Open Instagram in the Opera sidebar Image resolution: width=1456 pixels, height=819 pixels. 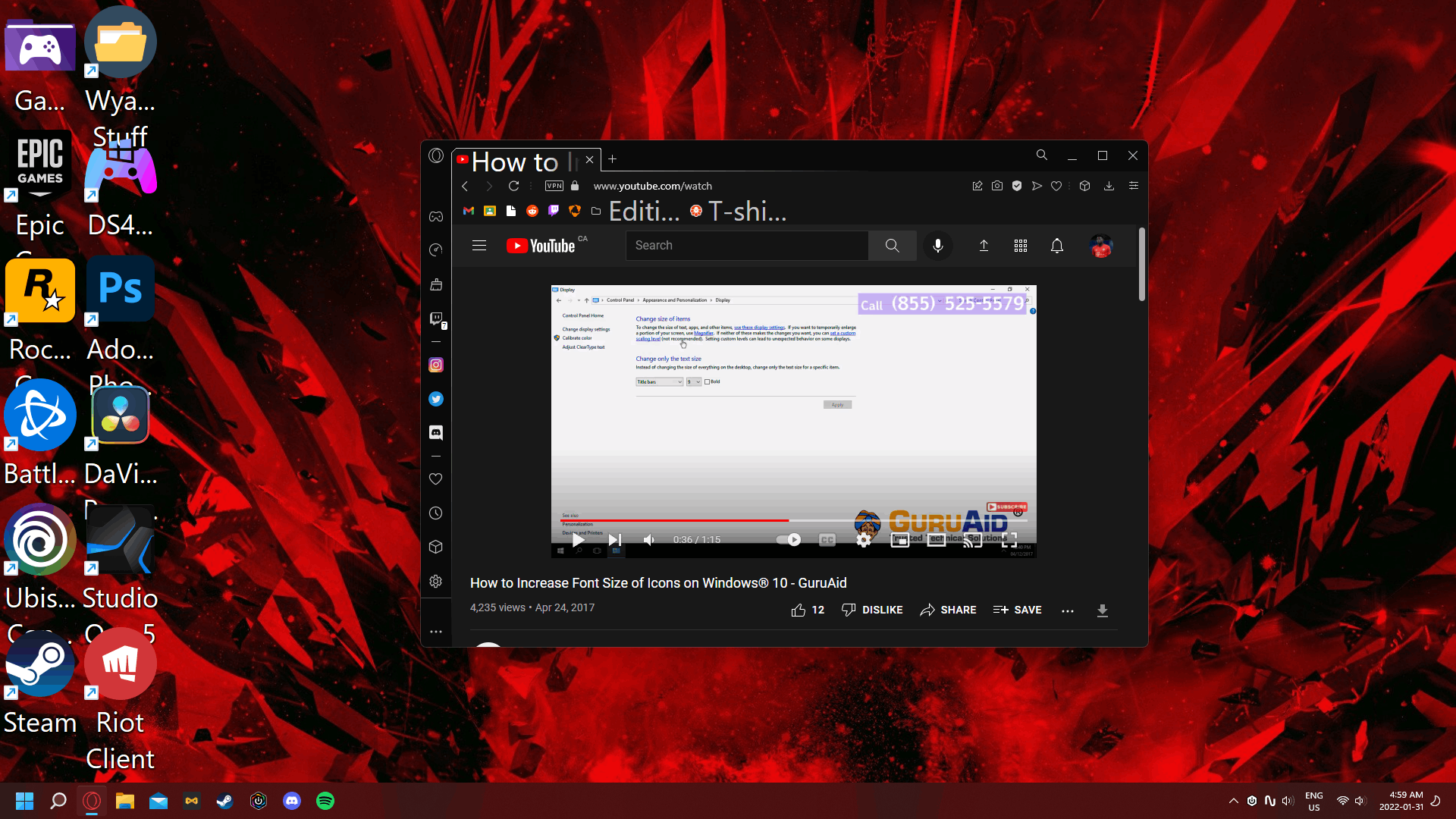[436, 365]
